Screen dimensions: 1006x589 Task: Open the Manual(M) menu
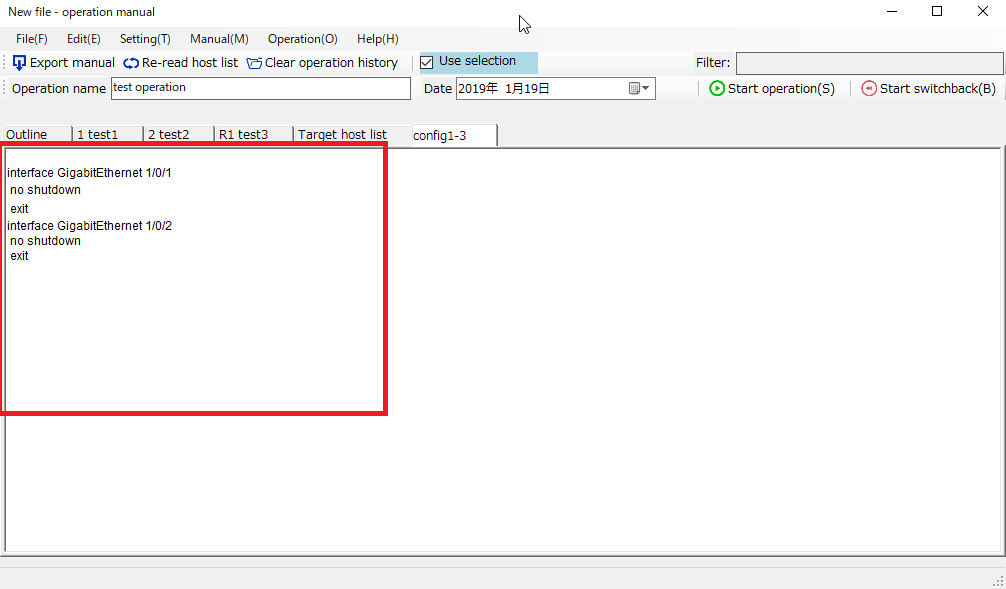tap(219, 39)
